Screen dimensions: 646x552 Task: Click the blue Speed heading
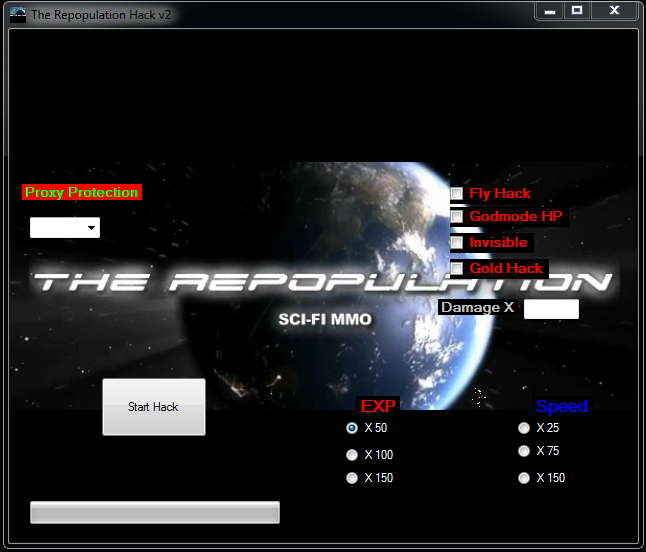click(x=562, y=406)
